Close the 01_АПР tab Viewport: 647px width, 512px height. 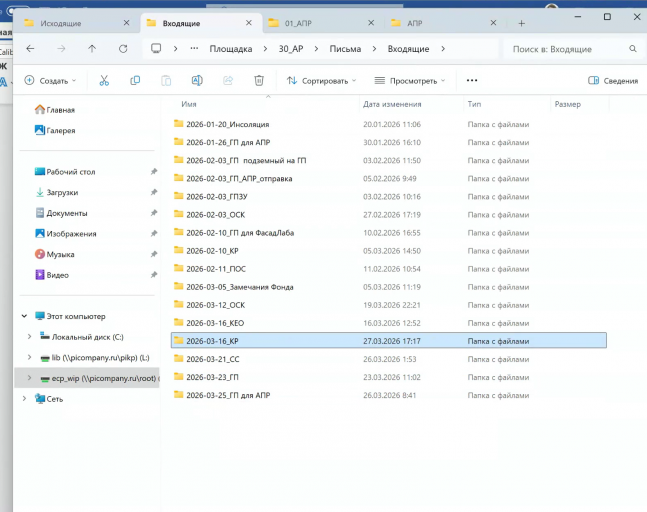pos(371,23)
